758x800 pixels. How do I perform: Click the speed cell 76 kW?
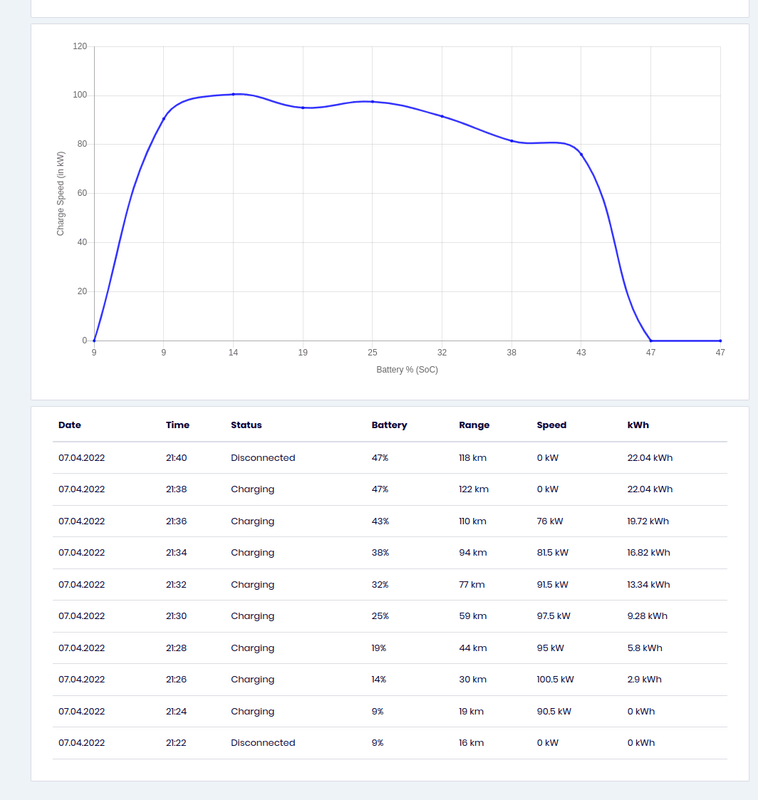[x=550, y=521]
